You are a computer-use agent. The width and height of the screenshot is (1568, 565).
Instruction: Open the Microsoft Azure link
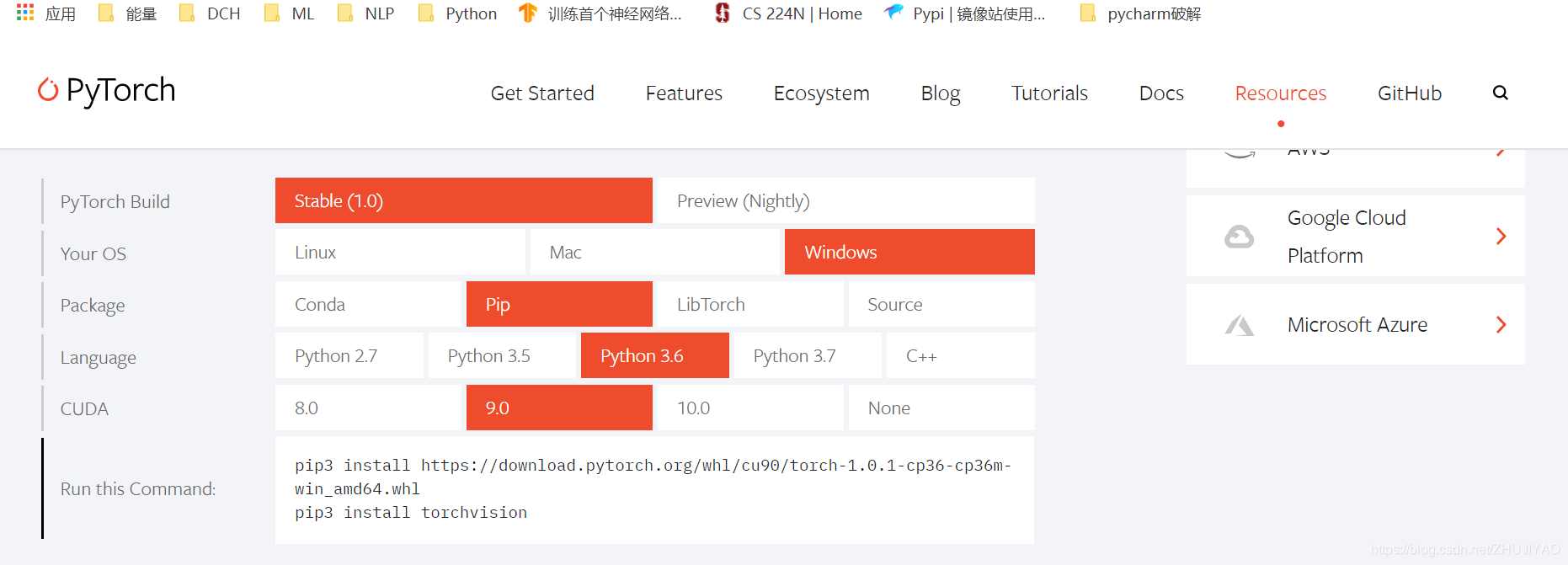tap(1355, 324)
